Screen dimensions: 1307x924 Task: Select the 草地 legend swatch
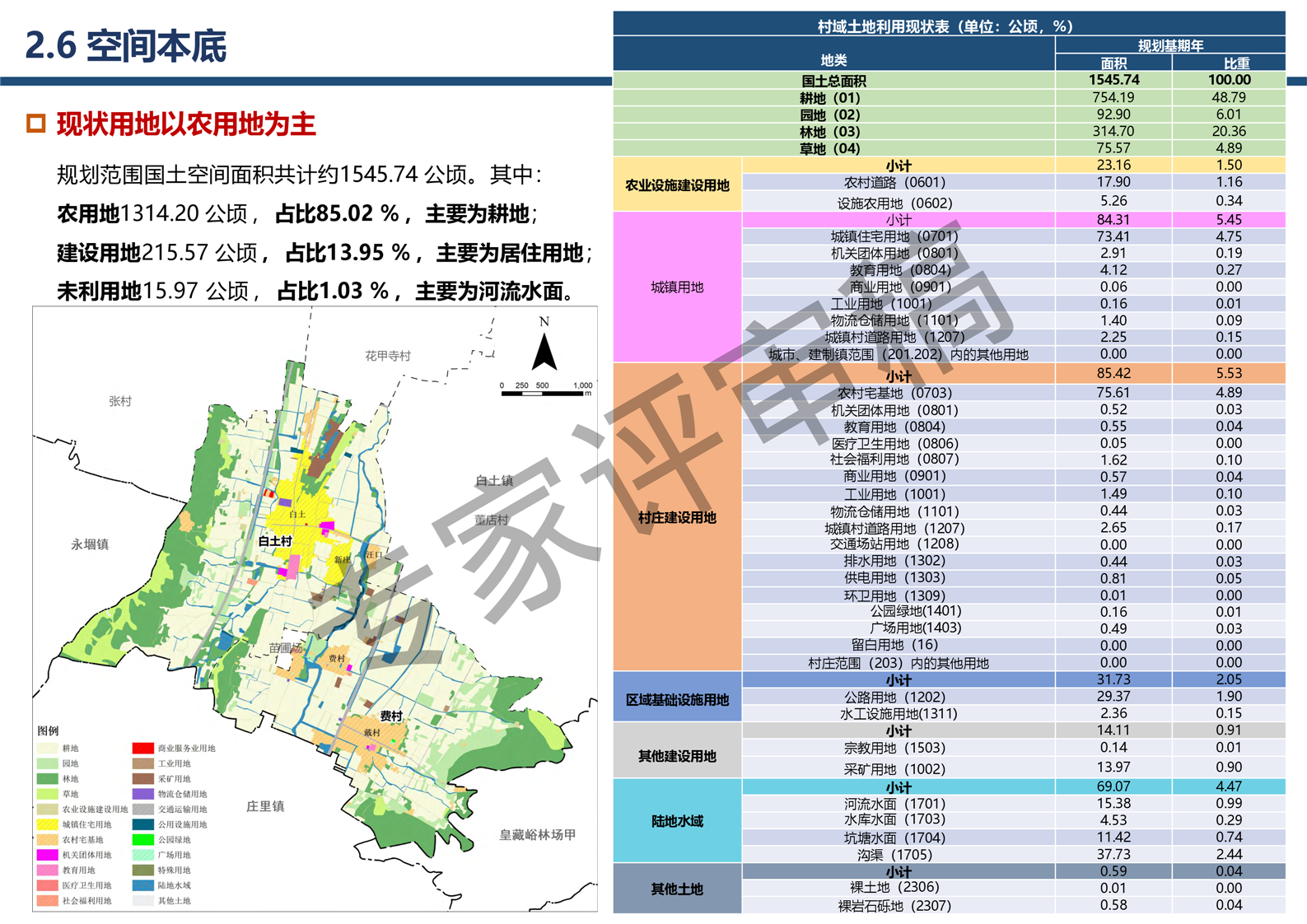tap(47, 794)
